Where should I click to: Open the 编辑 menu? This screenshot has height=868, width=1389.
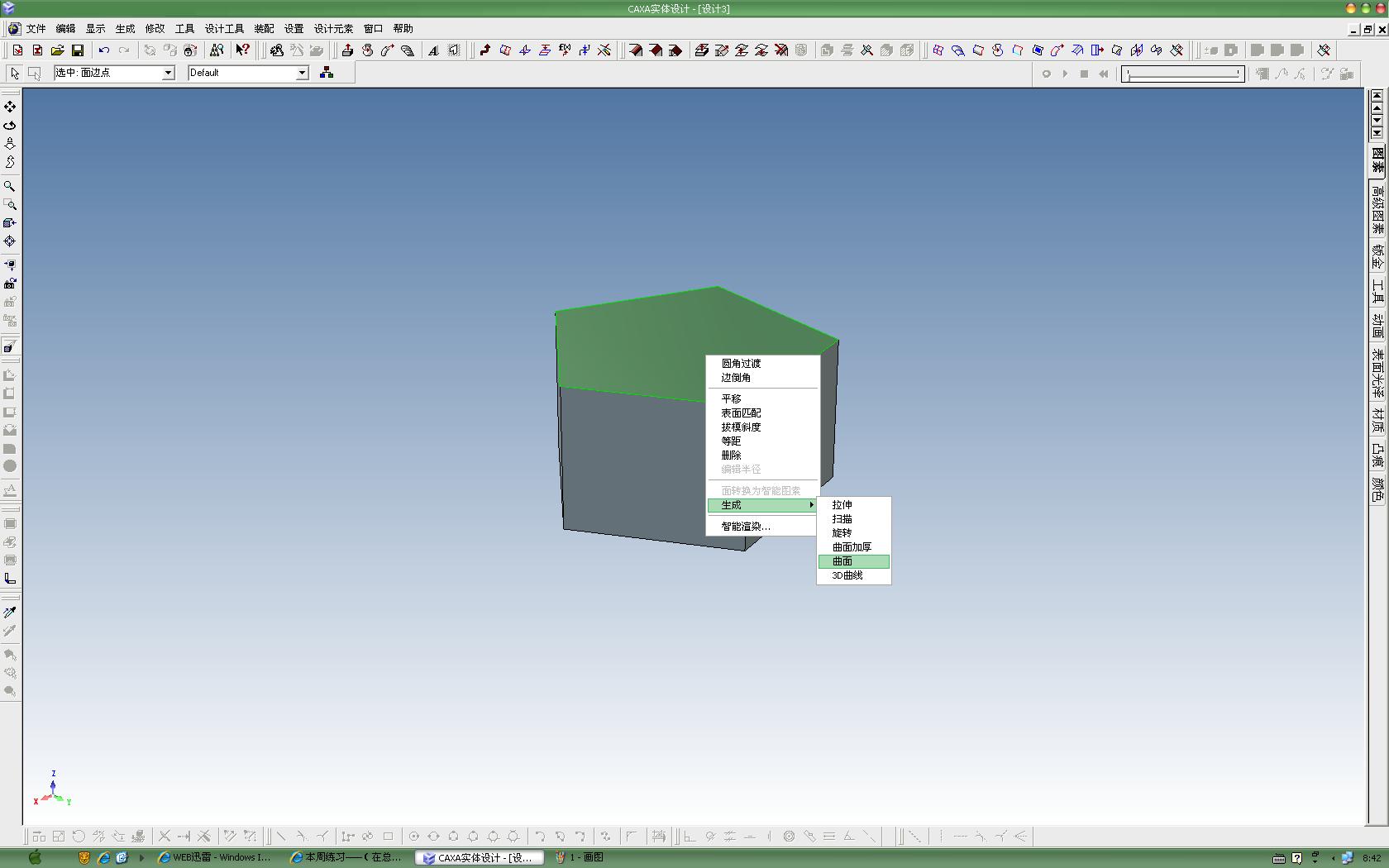[x=65, y=29]
